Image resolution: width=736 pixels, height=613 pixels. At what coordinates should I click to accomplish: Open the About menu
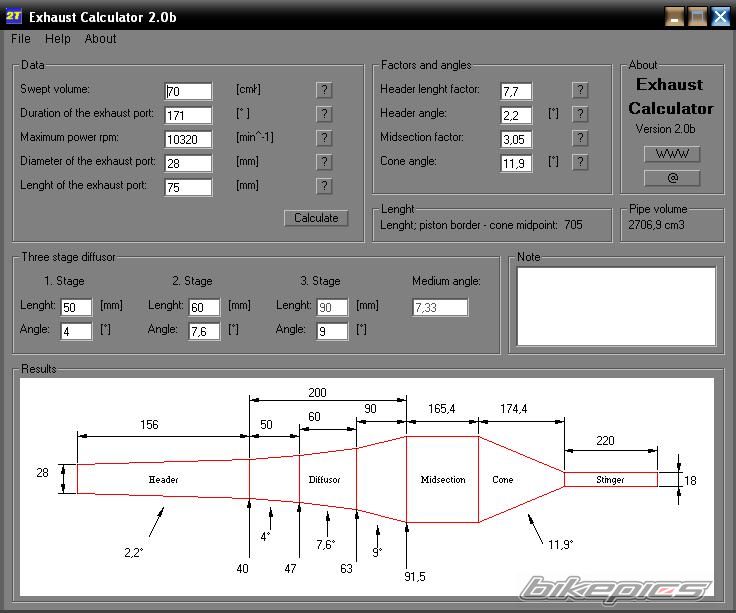(100, 39)
